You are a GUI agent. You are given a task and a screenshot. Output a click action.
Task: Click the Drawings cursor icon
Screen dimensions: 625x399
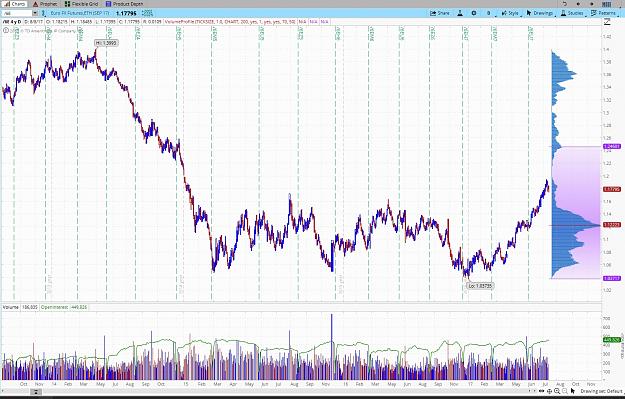coord(529,13)
